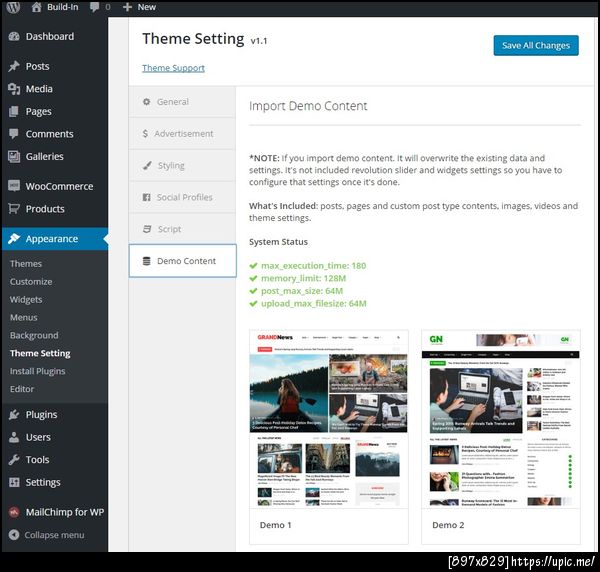Open the Editor submenu item
The image size is (600, 572).
(x=22, y=389)
